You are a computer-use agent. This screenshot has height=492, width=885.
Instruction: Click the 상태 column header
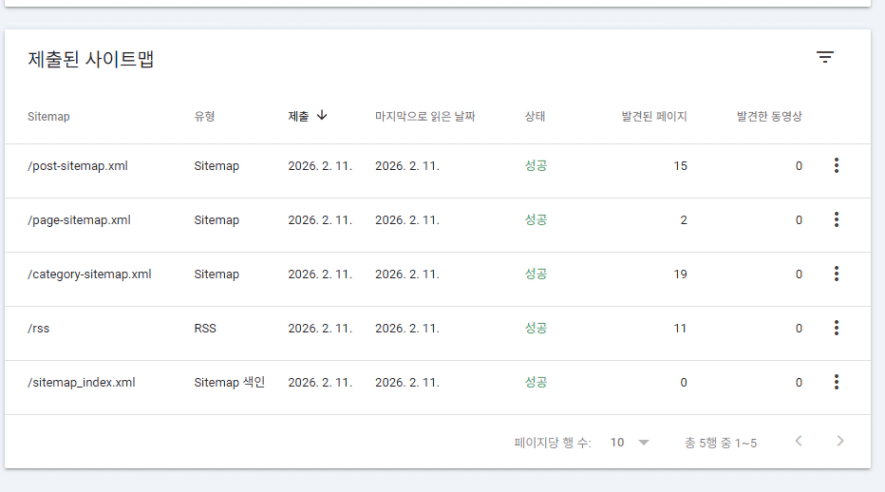click(x=535, y=116)
